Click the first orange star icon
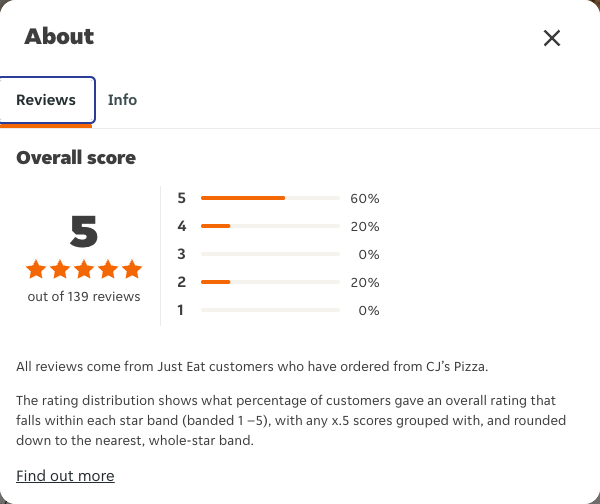This screenshot has width=600, height=504. pos(36,269)
